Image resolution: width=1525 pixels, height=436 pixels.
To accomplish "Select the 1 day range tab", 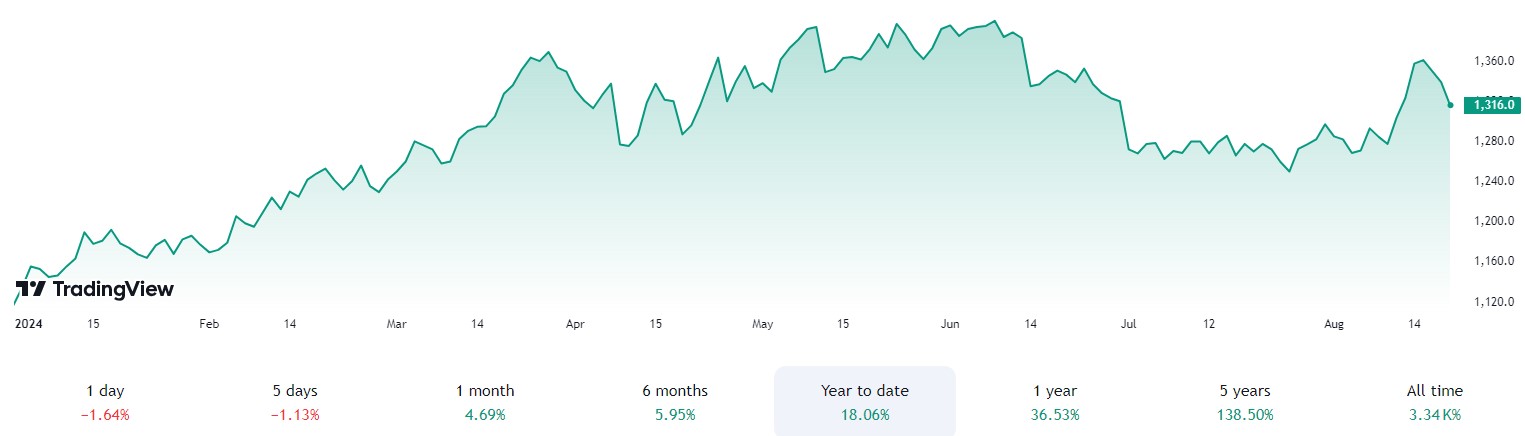I will 105,401.
